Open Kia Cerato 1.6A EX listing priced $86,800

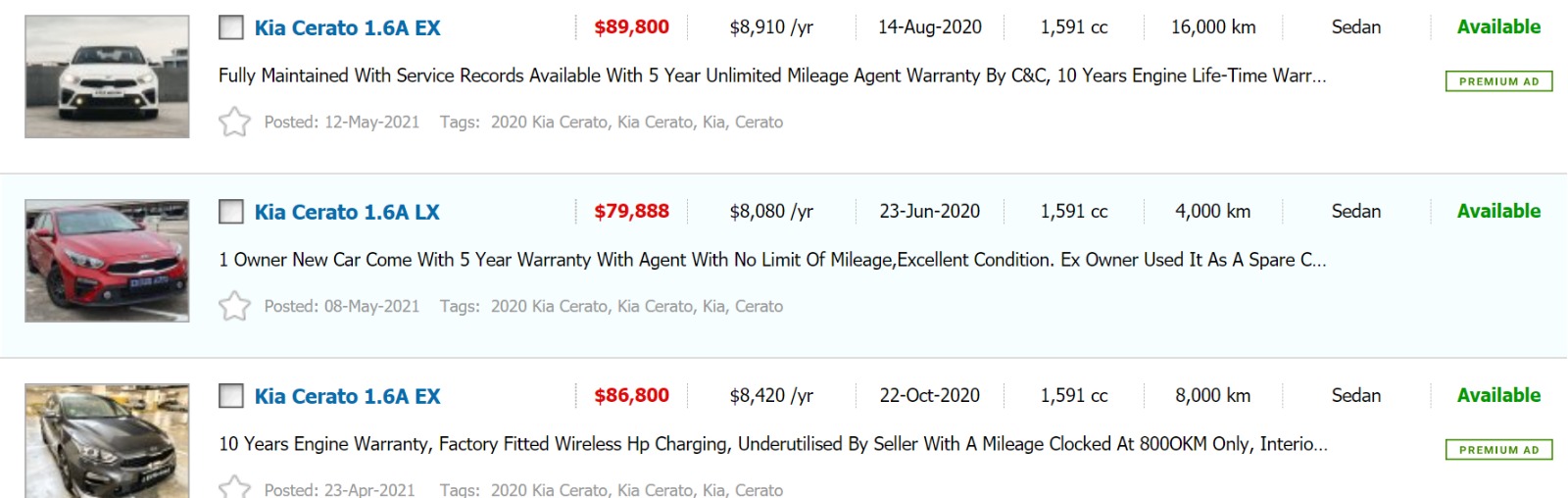(347, 397)
